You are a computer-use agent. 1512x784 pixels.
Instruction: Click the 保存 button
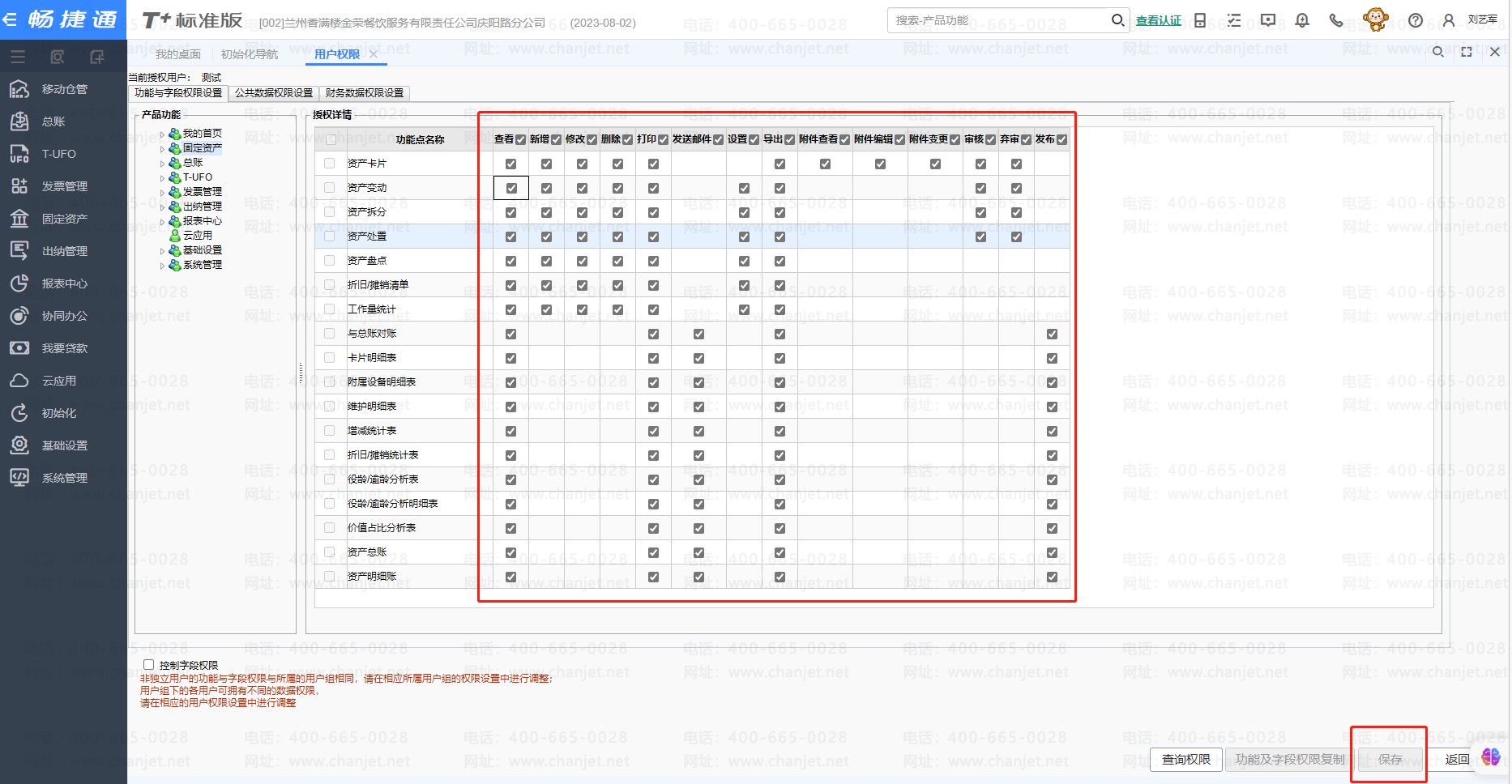1390,759
